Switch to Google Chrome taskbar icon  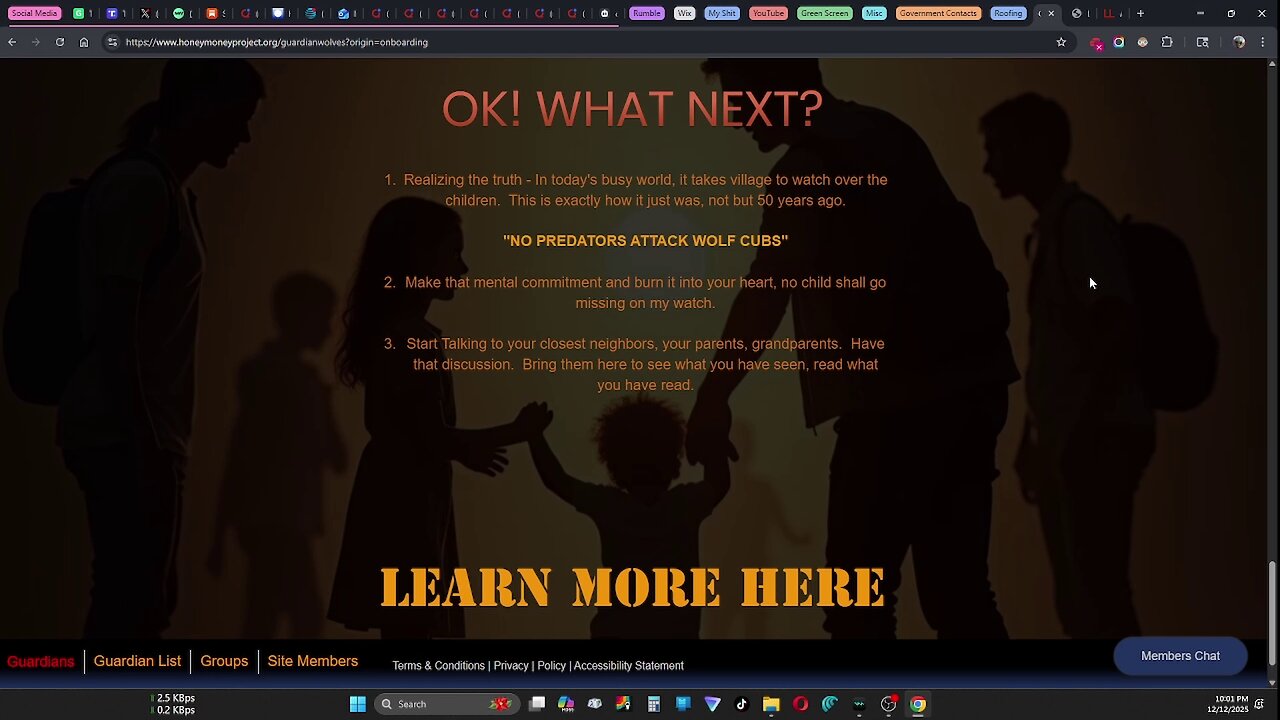tap(918, 704)
